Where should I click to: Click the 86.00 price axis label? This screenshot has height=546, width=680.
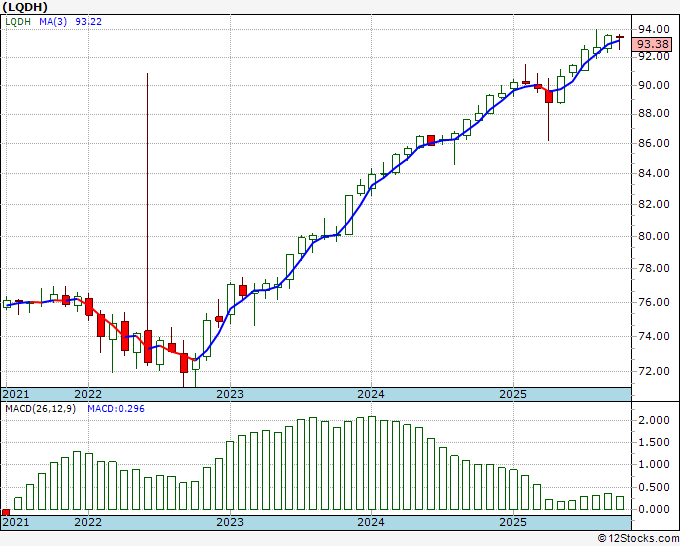(x=654, y=143)
